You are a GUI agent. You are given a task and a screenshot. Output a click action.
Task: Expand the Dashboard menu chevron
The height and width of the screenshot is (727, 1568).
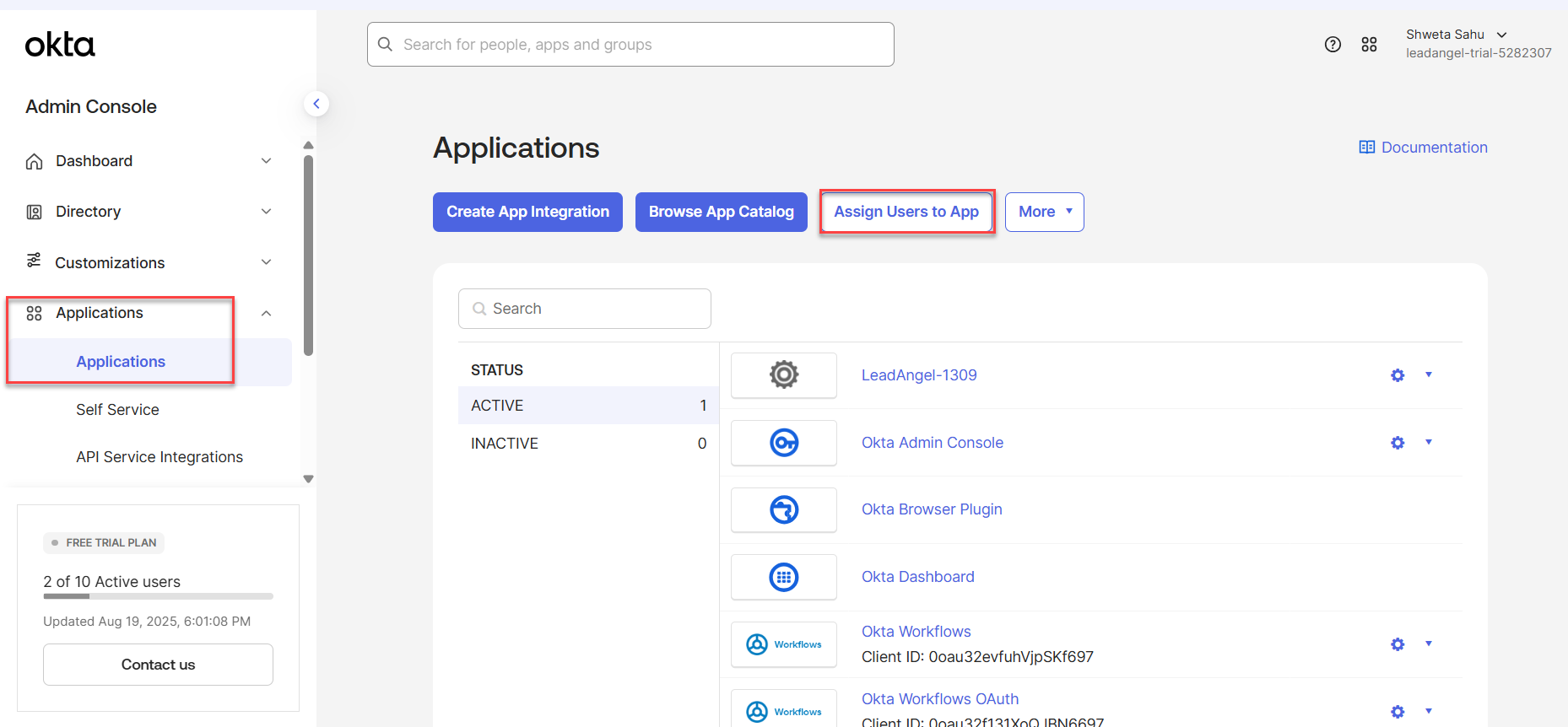[x=266, y=161]
